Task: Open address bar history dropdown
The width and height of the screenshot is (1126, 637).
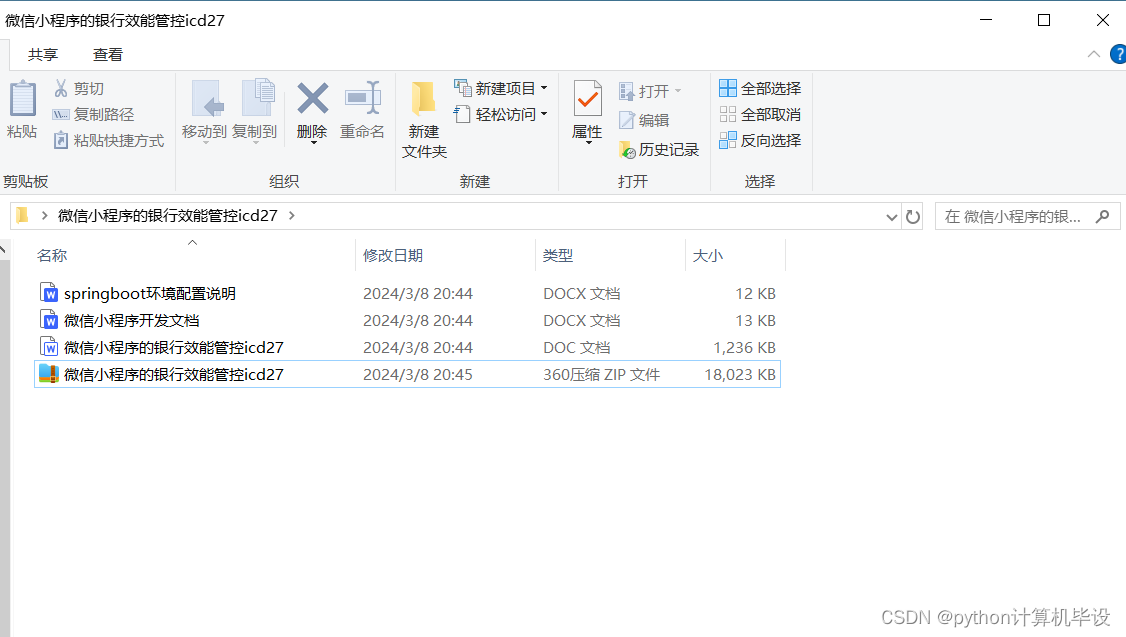Action: [891, 217]
